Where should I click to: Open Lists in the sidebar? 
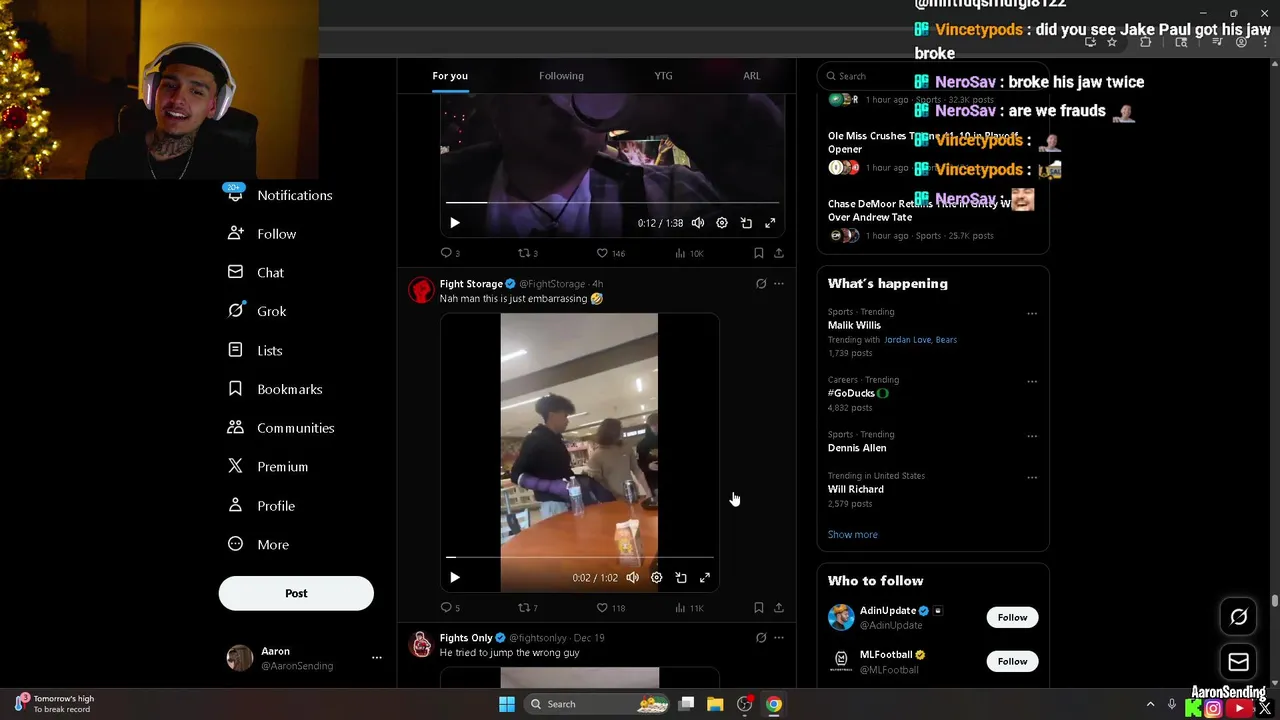255,350
